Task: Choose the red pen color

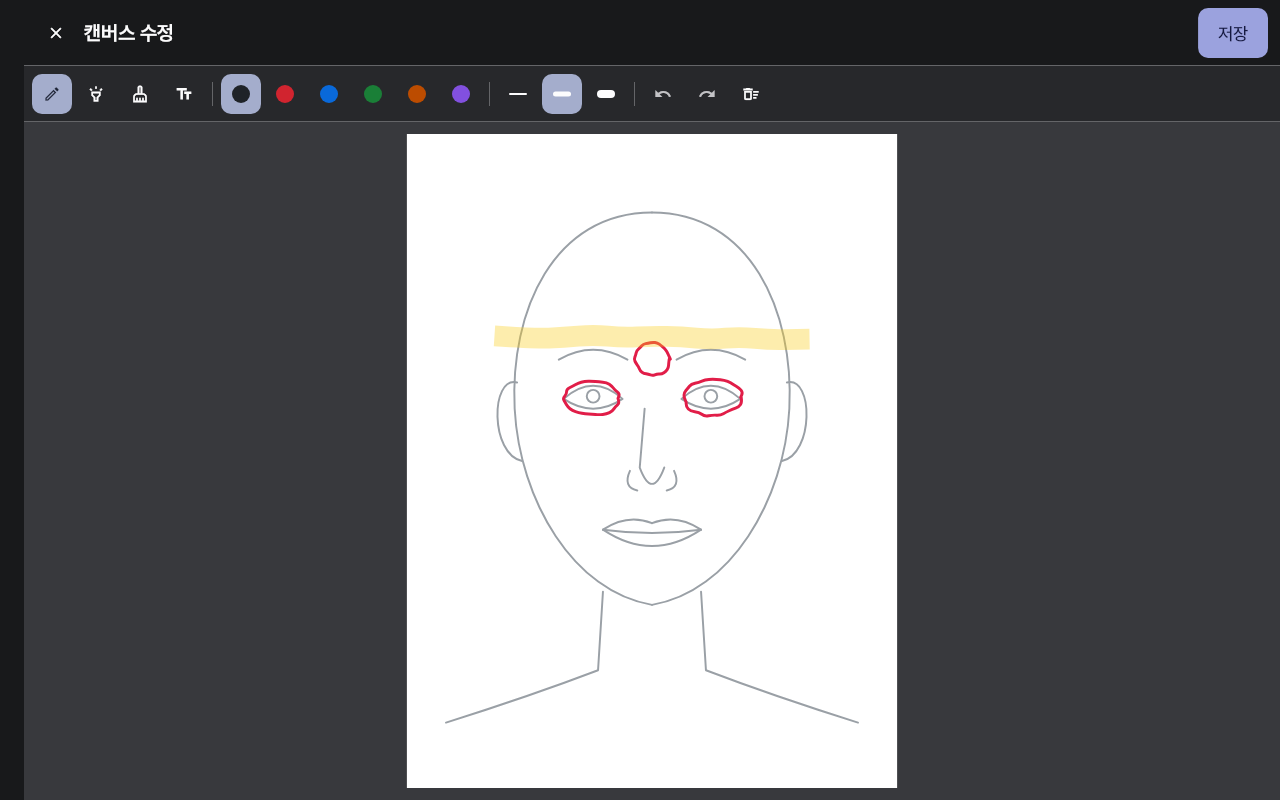Action: [x=285, y=94]
